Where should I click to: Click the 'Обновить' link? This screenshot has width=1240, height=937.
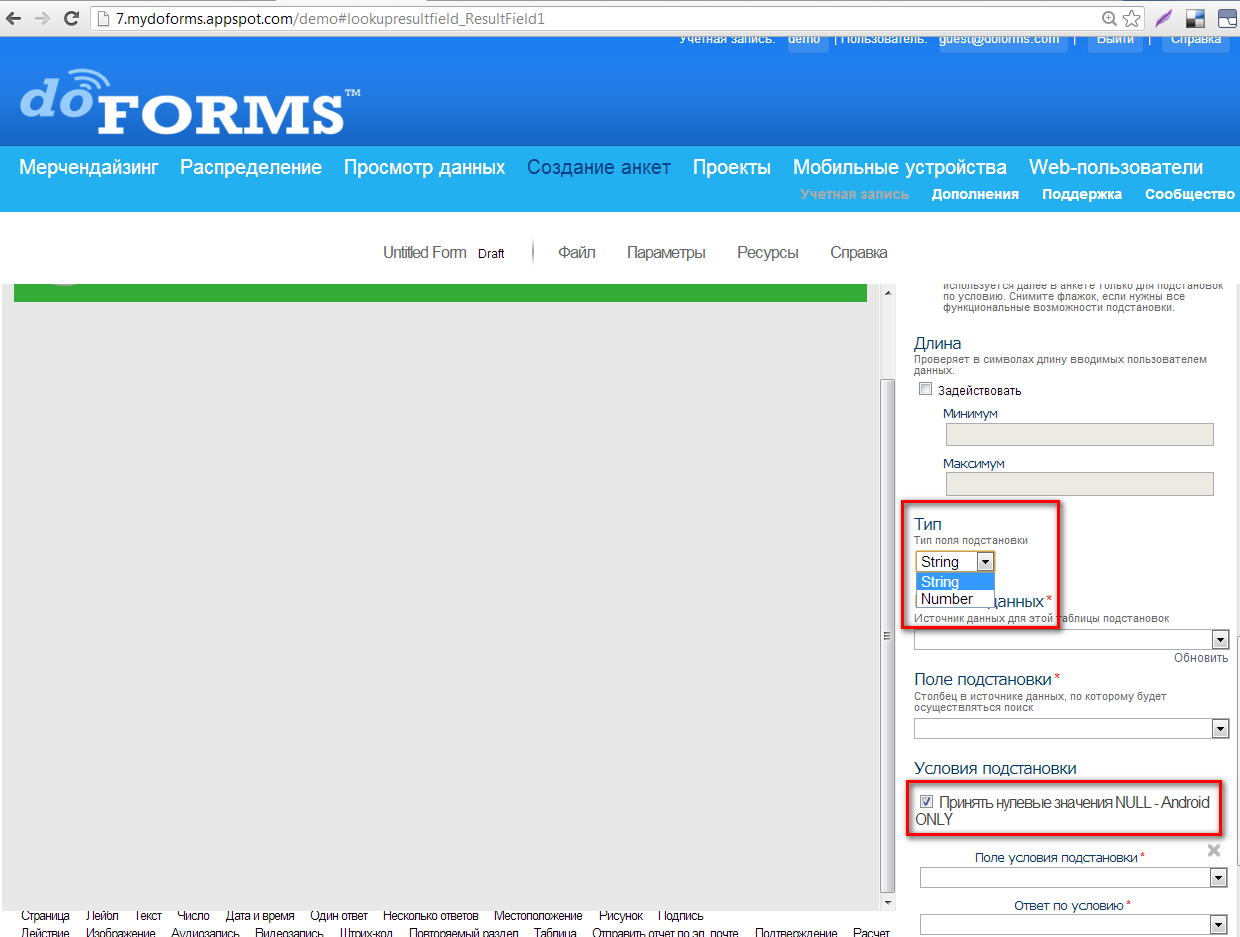1201,657
